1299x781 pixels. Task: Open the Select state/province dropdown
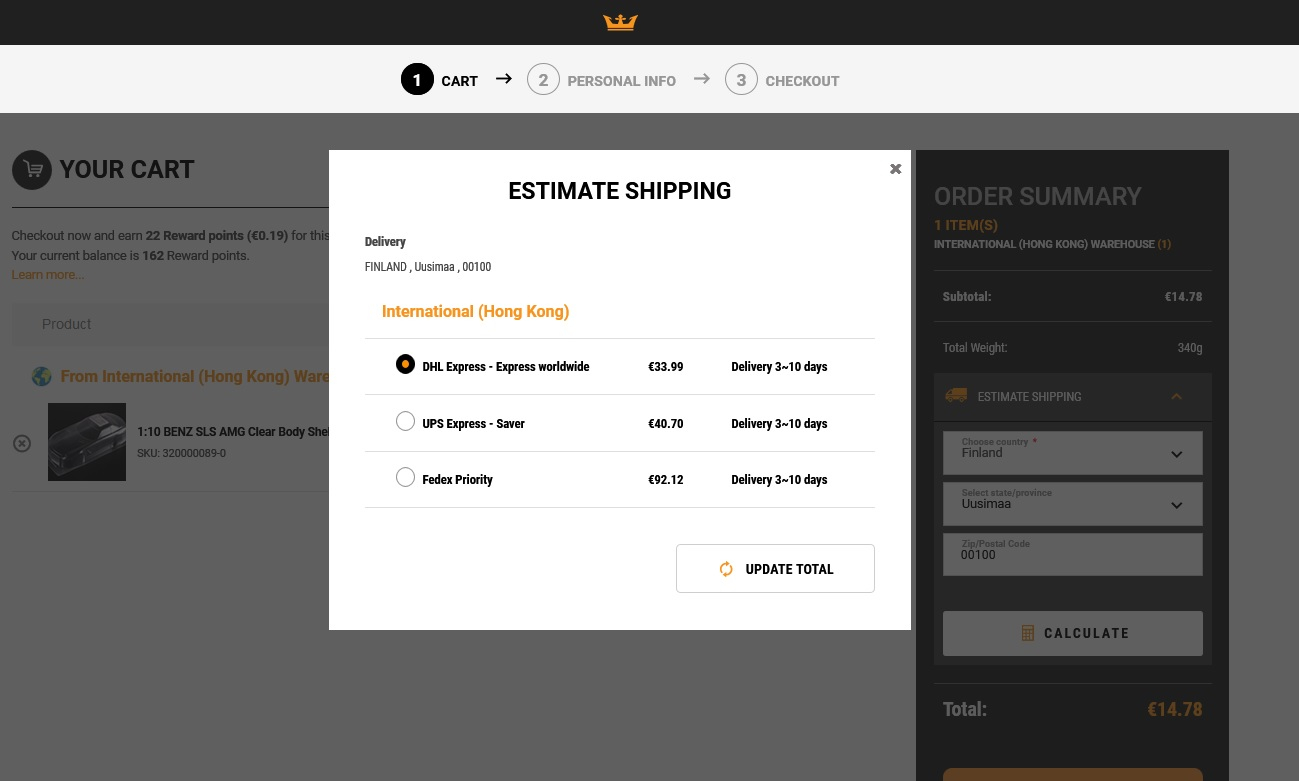pyautogui.click(x=1073, y=504)
